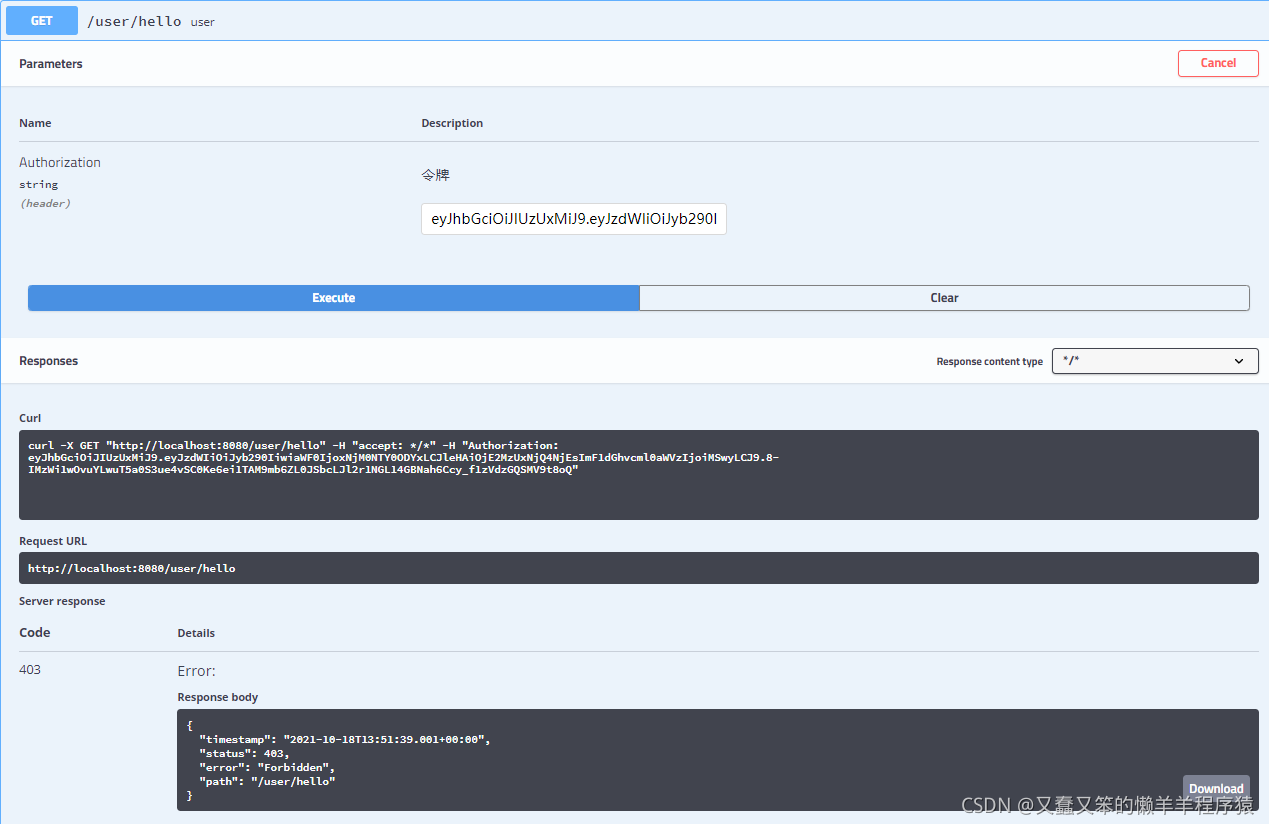This screenshot has height=824, width=1269.
Task: Click the user tag next to path
Action: coord(203,22)
